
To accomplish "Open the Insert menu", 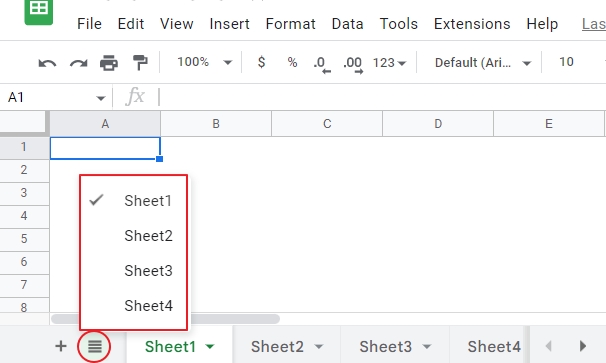I will click(x=229, y=24).
